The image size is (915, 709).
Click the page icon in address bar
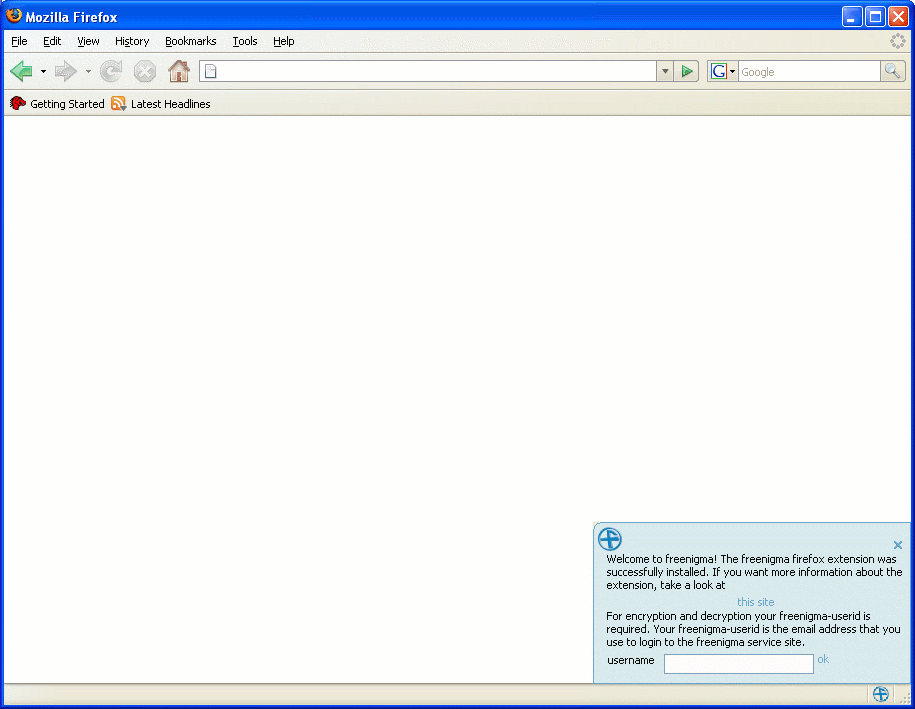click(x=211, y=72)
